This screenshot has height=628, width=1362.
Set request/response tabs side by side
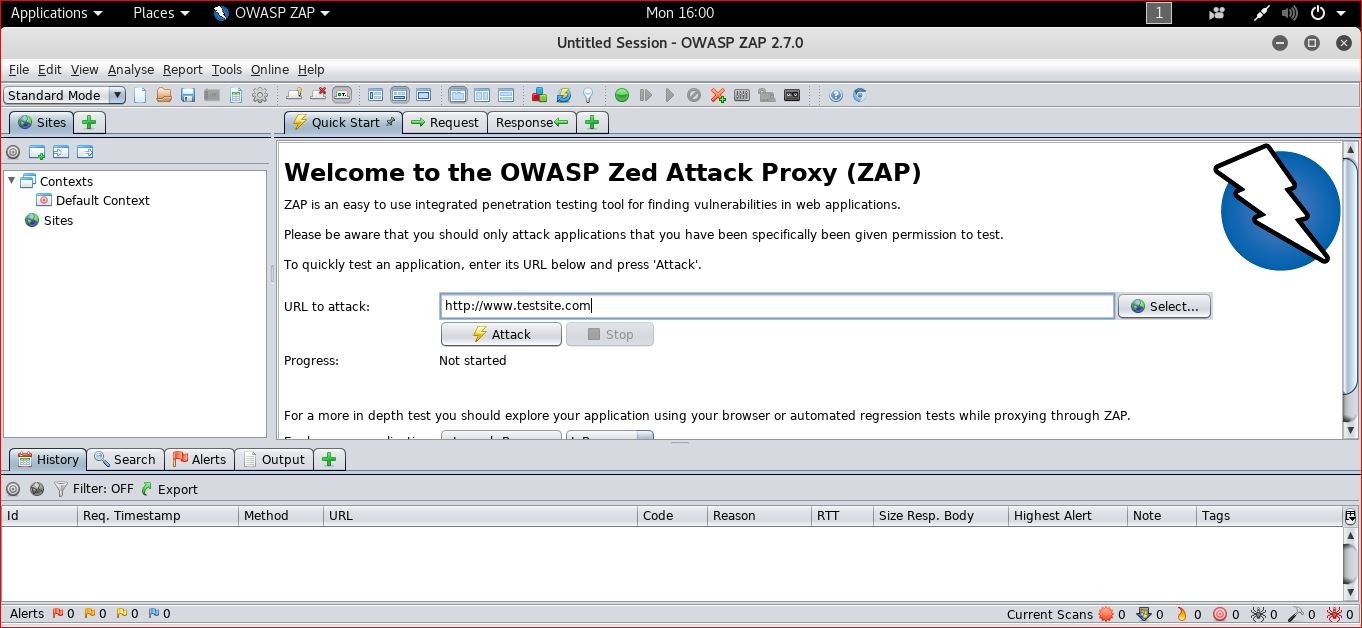(458, 95)
